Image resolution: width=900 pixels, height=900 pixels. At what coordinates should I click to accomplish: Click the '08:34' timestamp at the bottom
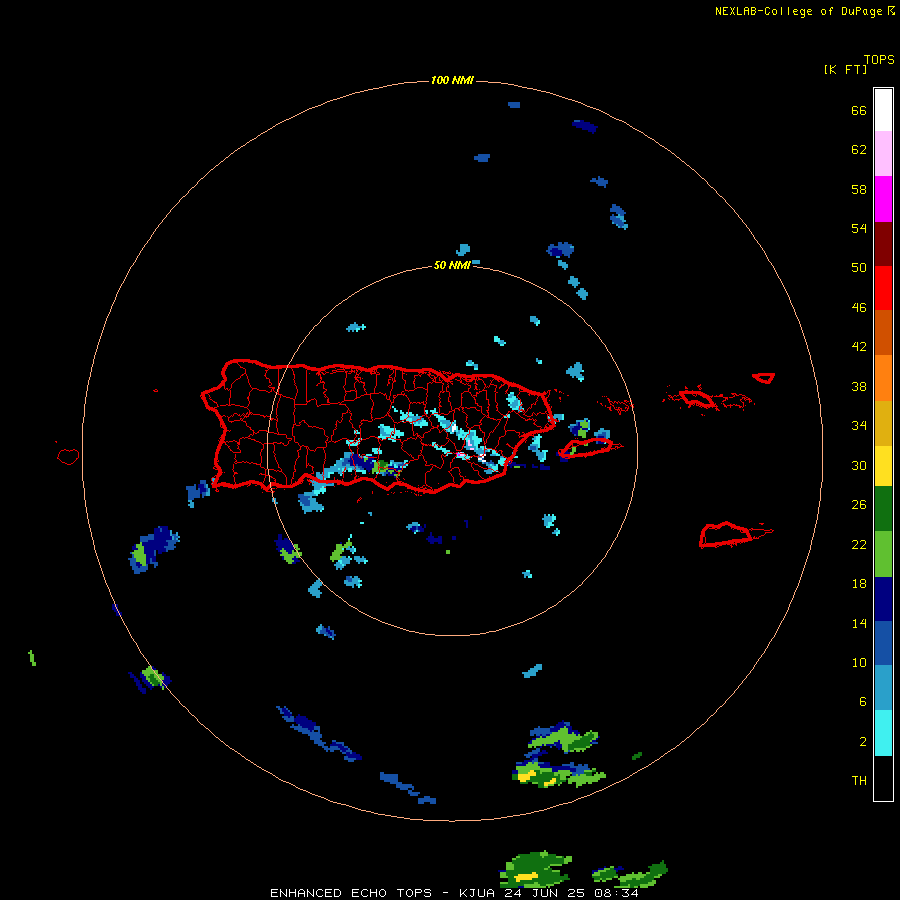pyautogui.click(x=616, y=893)
